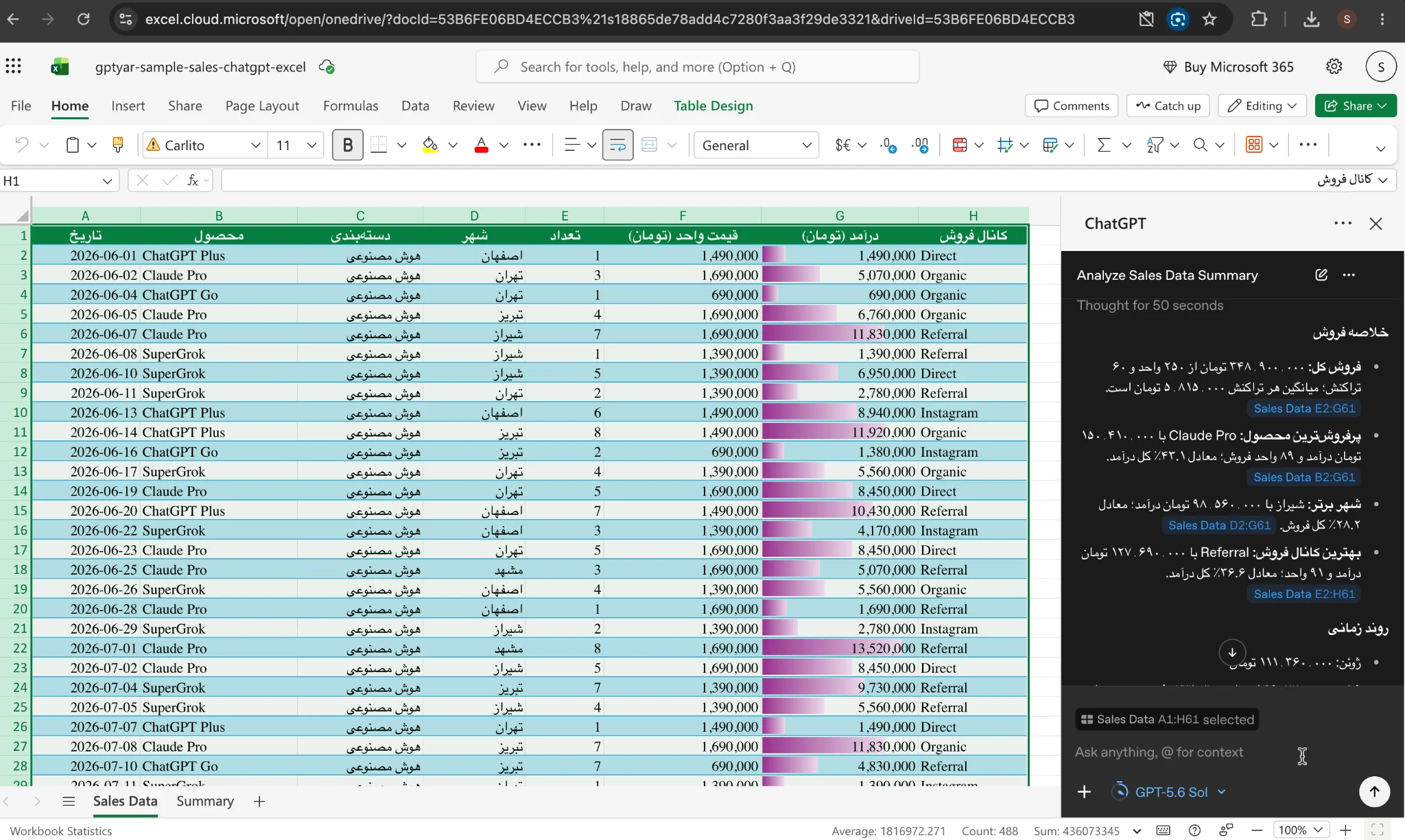1405x840 pixels.
Task: Click the undo arrow in the ribbon
Action: pyautogui.click(x=22, y=145)
